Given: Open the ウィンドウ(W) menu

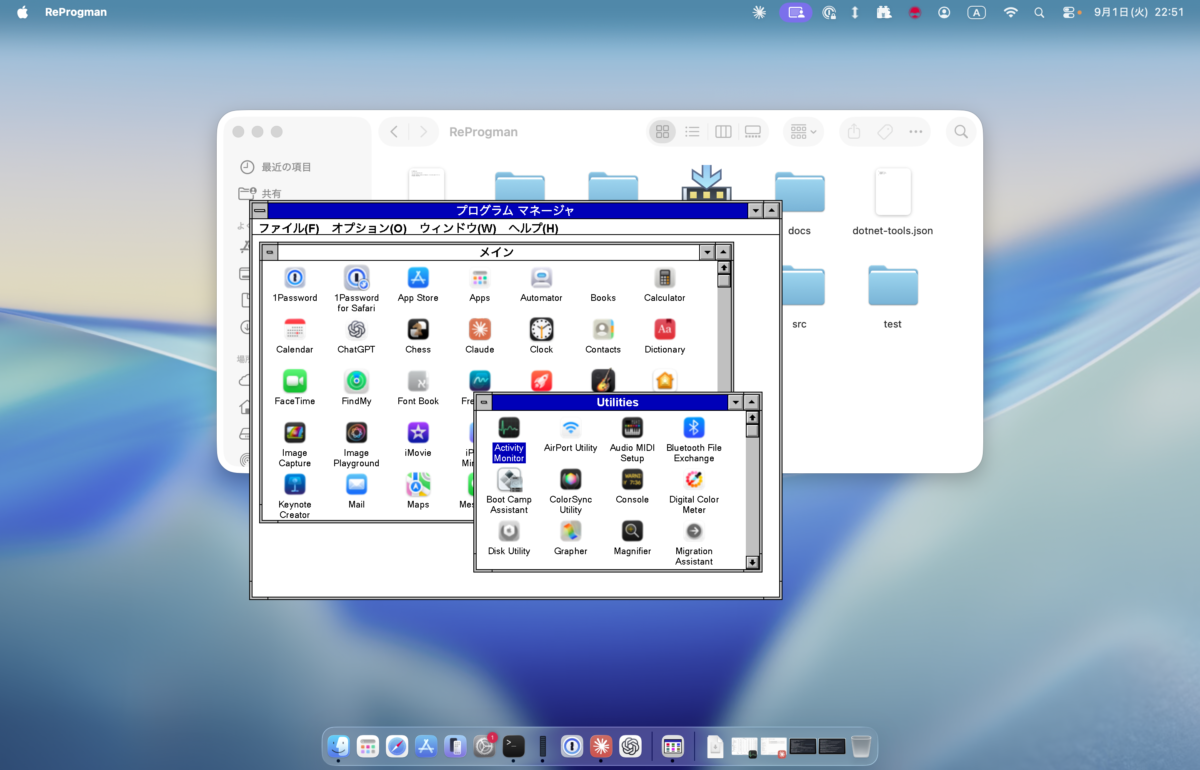Looking at the screenshot, I should (457, 228).
